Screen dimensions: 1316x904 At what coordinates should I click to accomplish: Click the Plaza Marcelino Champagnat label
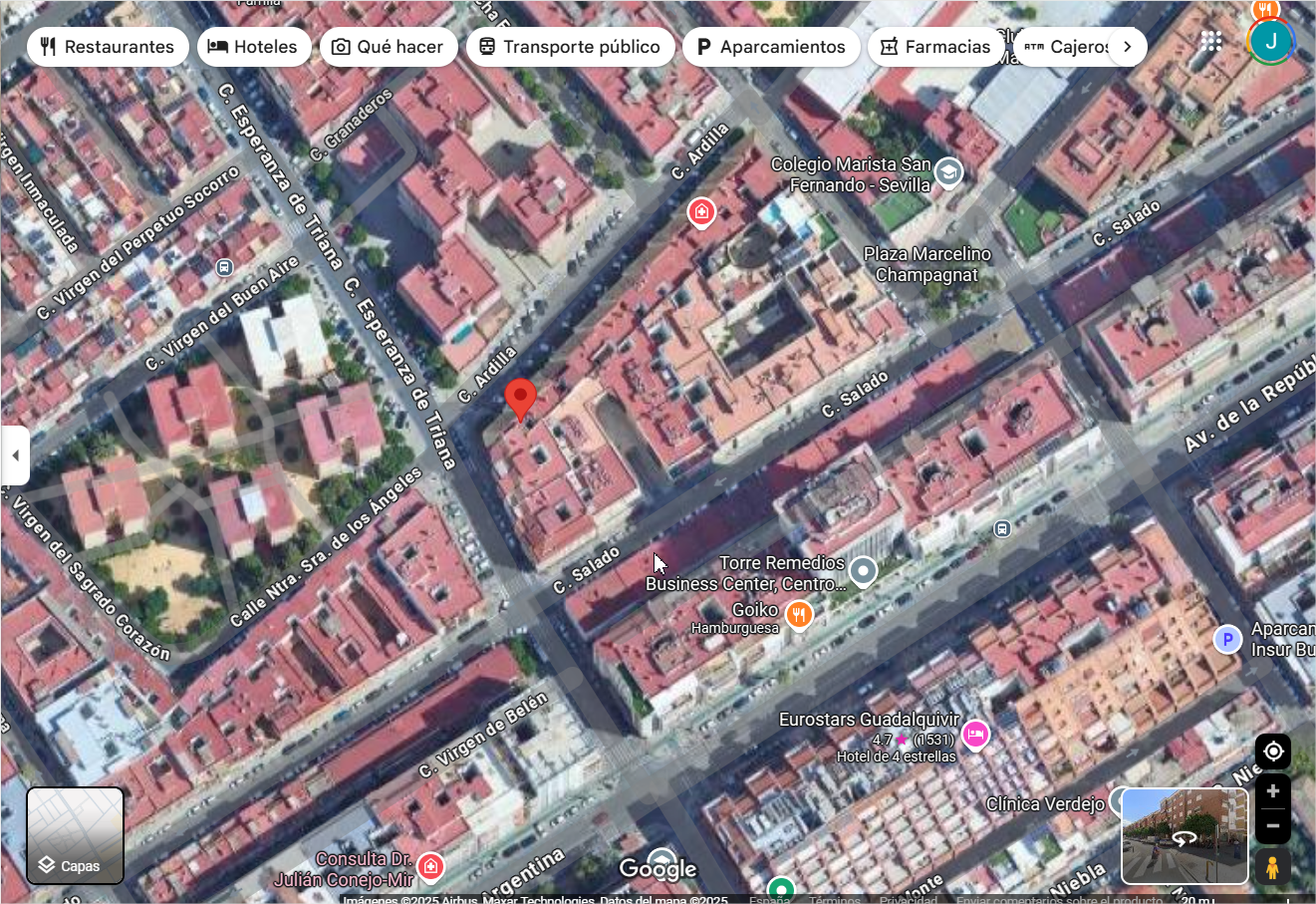(x=927, y=264)
